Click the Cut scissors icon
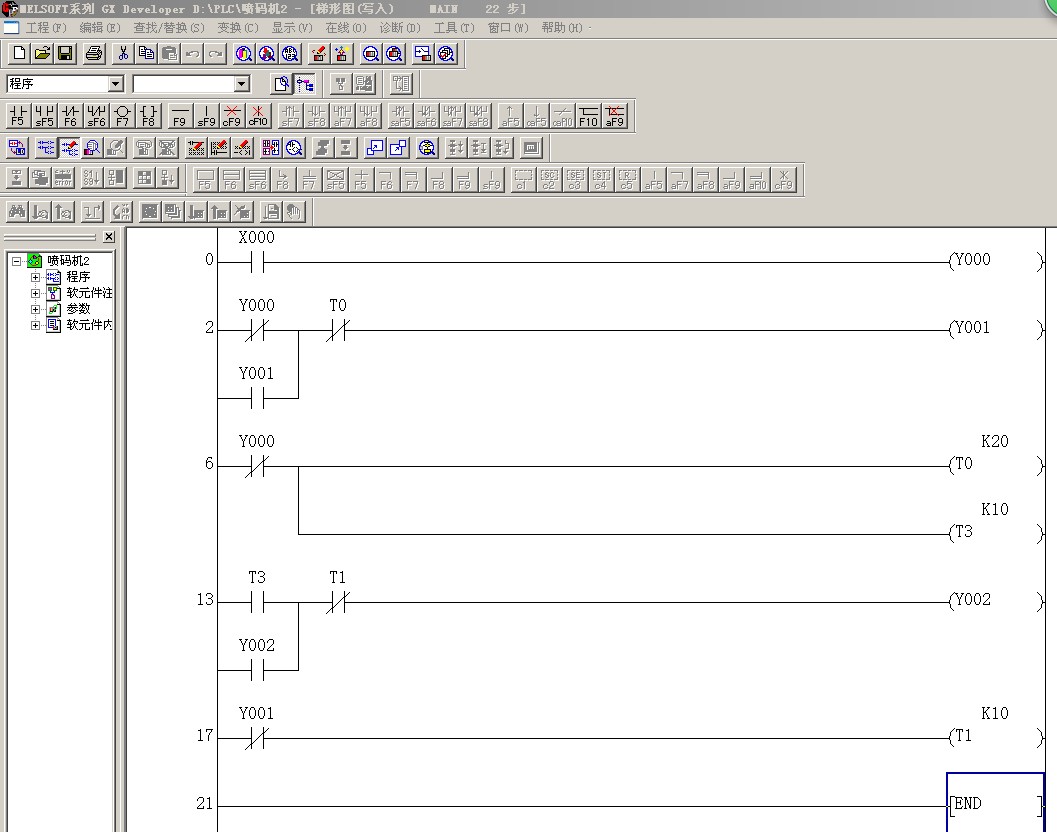This screenshot has width=1057, height=832. click(123, 54)
